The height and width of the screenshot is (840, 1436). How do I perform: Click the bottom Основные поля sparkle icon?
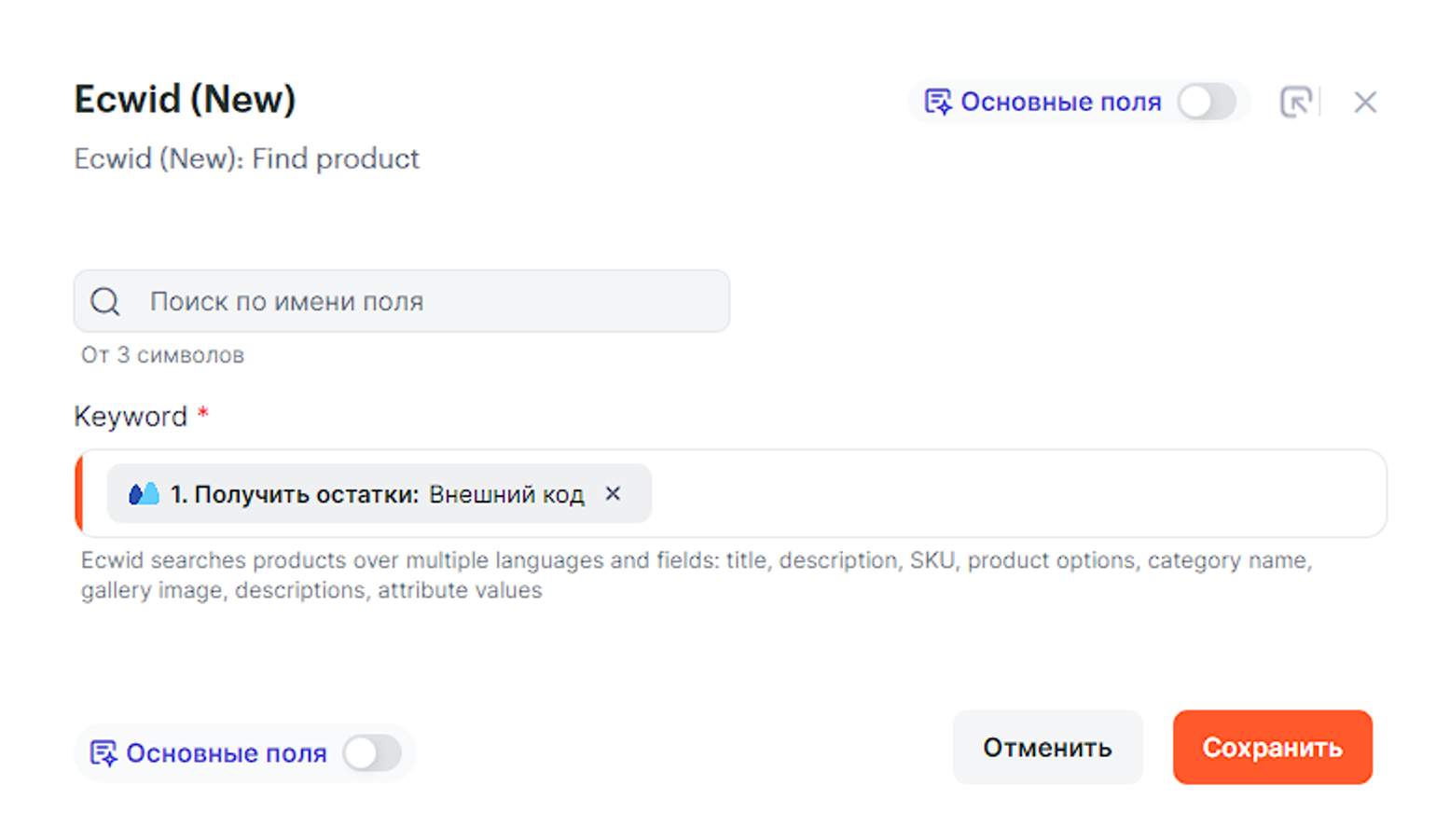[x=103, y=752]
